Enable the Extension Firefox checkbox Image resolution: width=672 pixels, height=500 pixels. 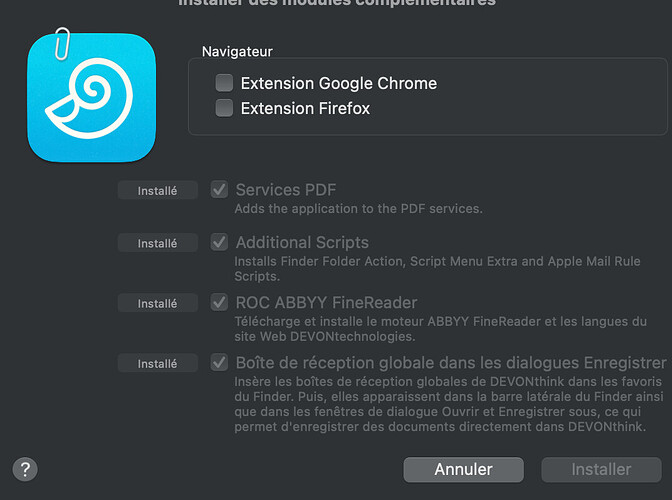point(225,108)
